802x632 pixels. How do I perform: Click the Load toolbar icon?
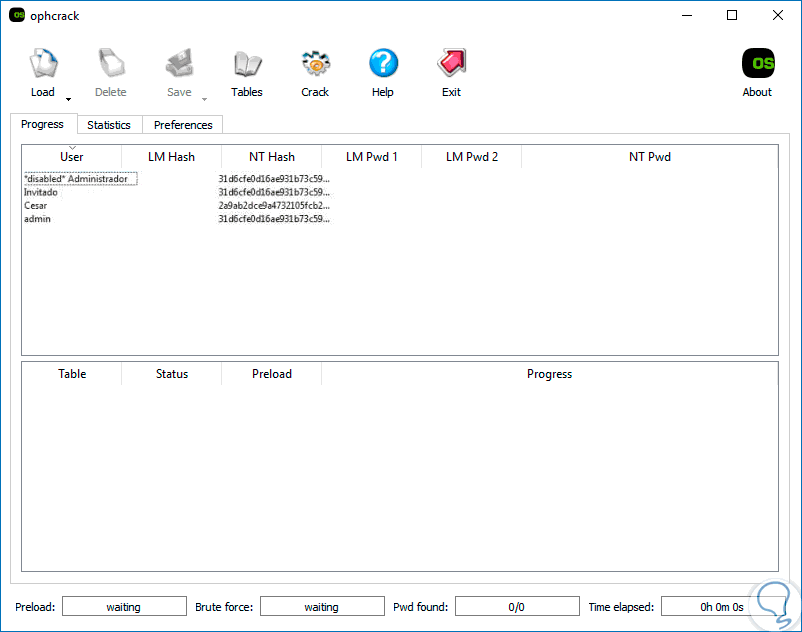tap(43, 63)
